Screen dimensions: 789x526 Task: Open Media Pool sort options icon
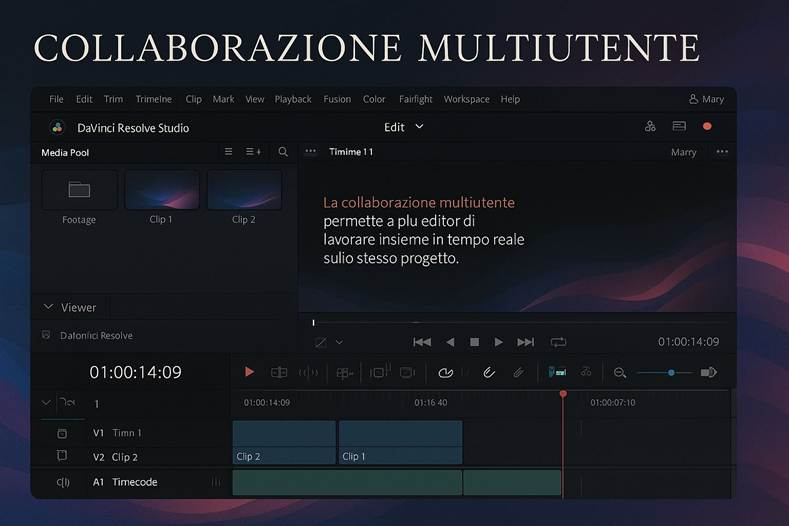(x=253, y=152)
